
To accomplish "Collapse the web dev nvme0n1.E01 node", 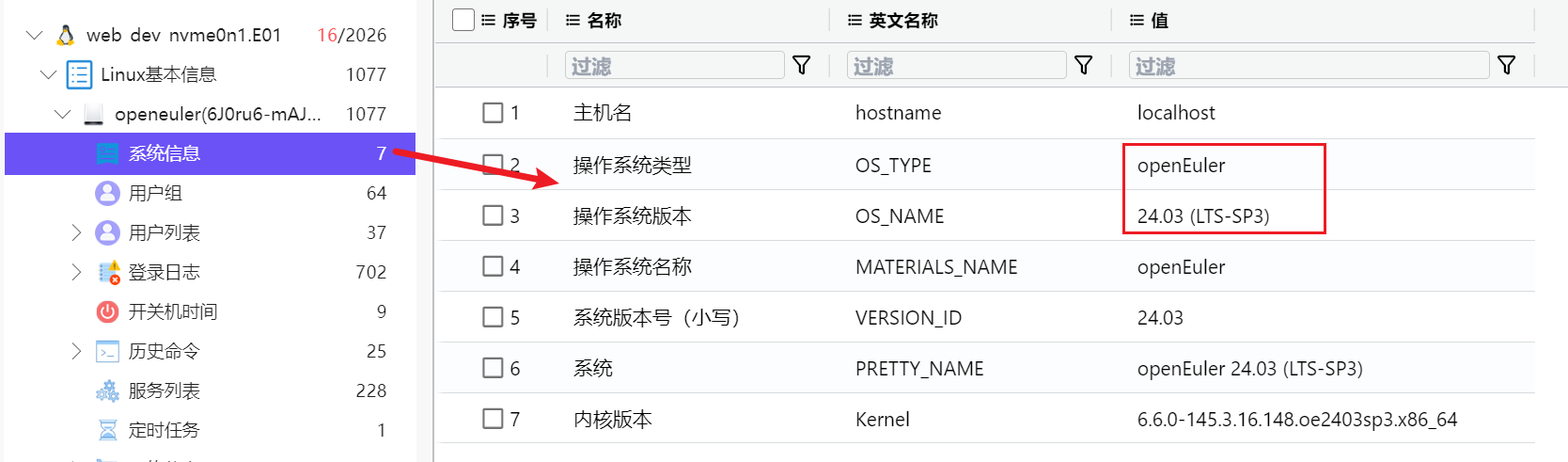I will pyautogui.click(x=35, y=35).
